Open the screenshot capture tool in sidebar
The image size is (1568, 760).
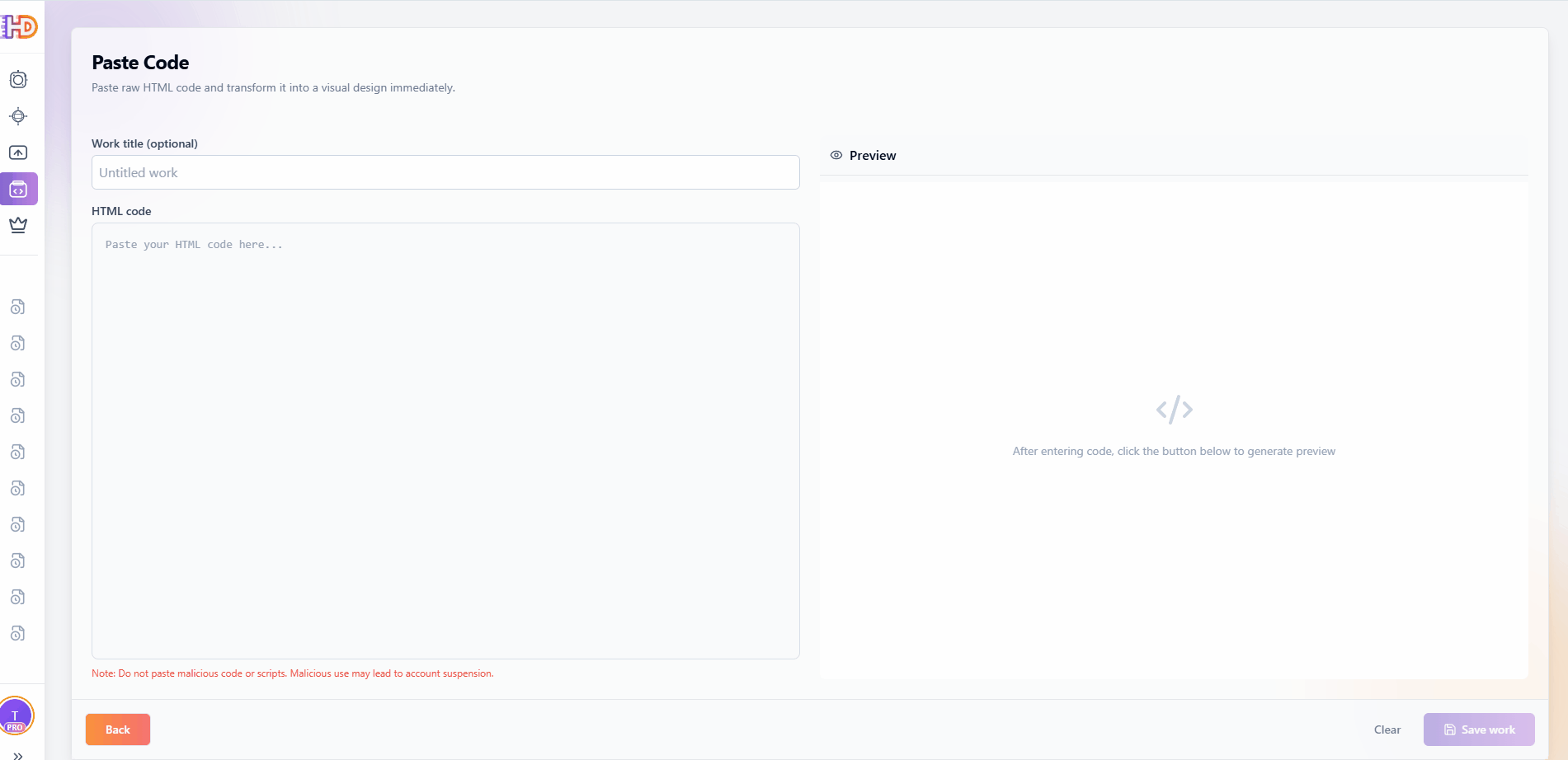(x=18, y=80)
